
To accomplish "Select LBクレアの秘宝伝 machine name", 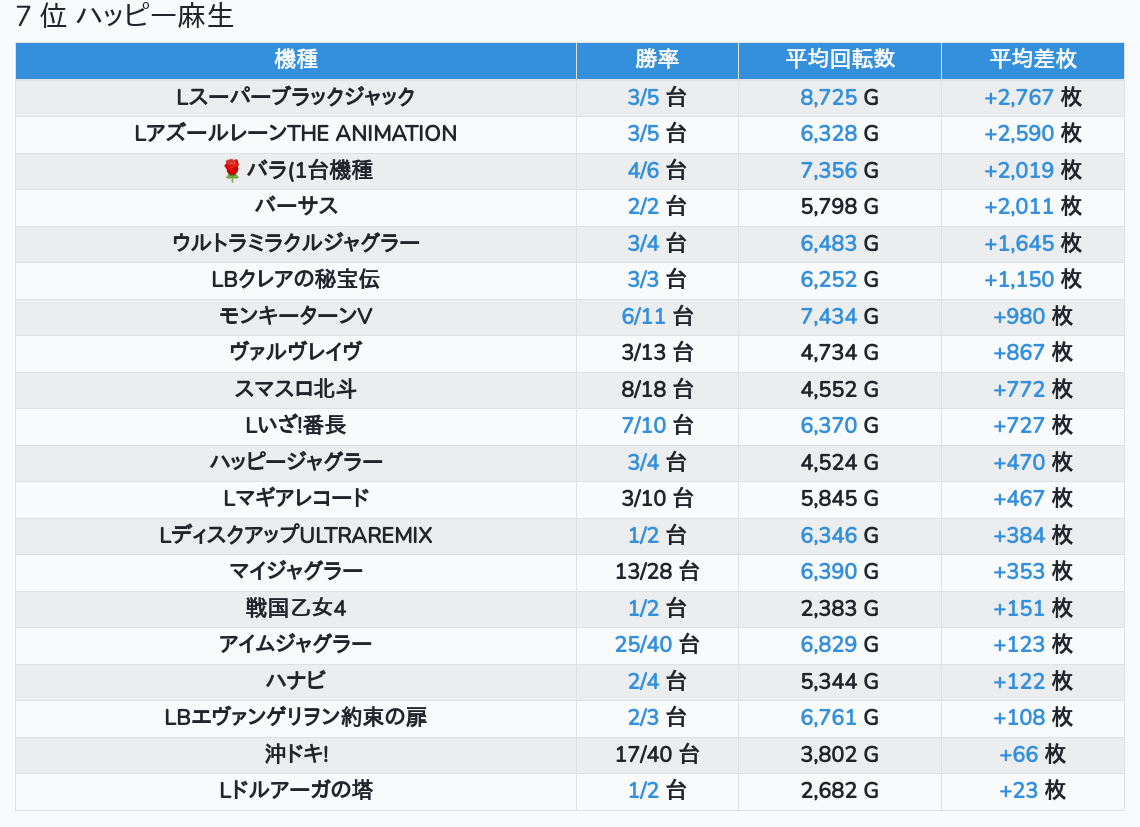I will coord(296,279).
